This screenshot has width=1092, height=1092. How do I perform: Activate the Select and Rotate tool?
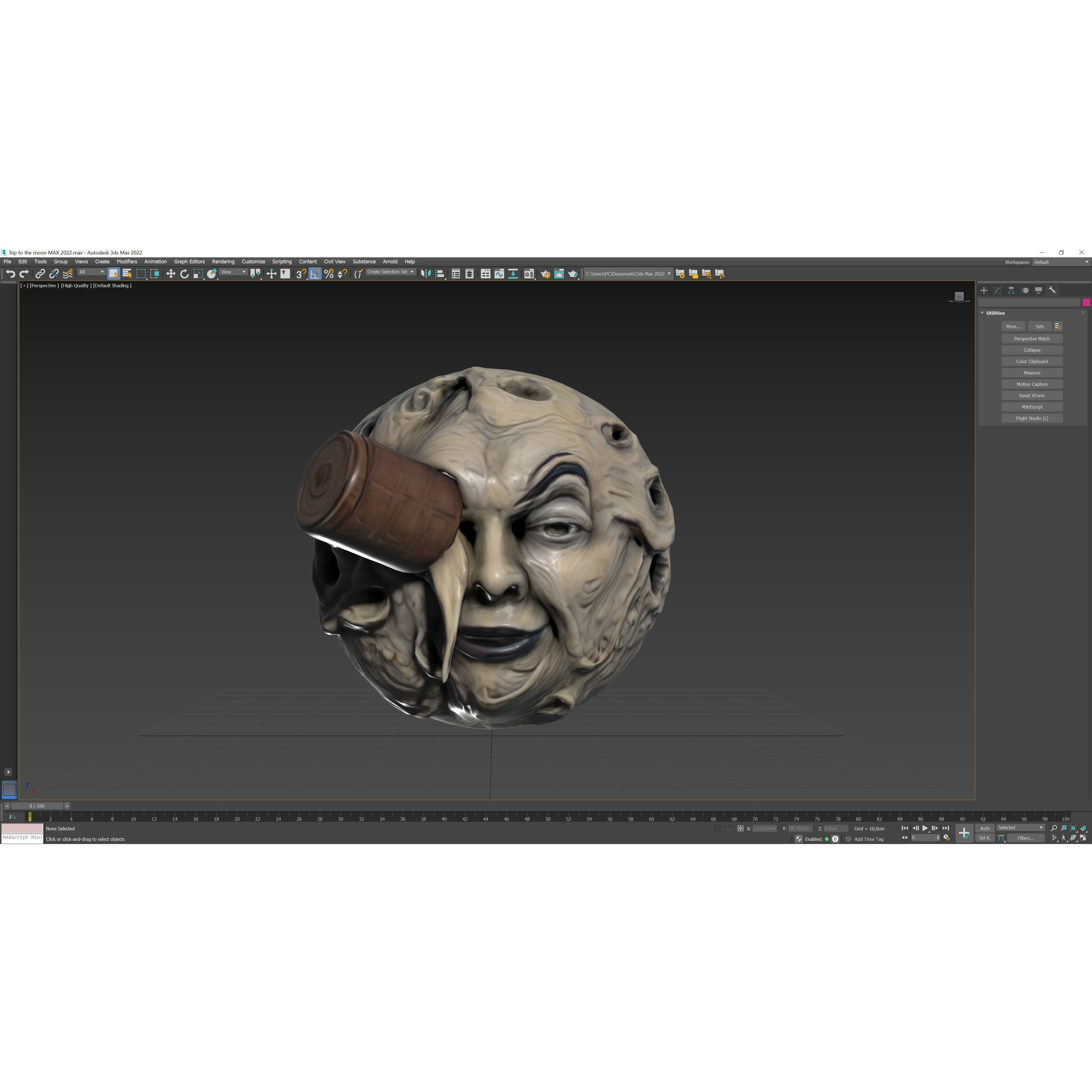(184, 274)
